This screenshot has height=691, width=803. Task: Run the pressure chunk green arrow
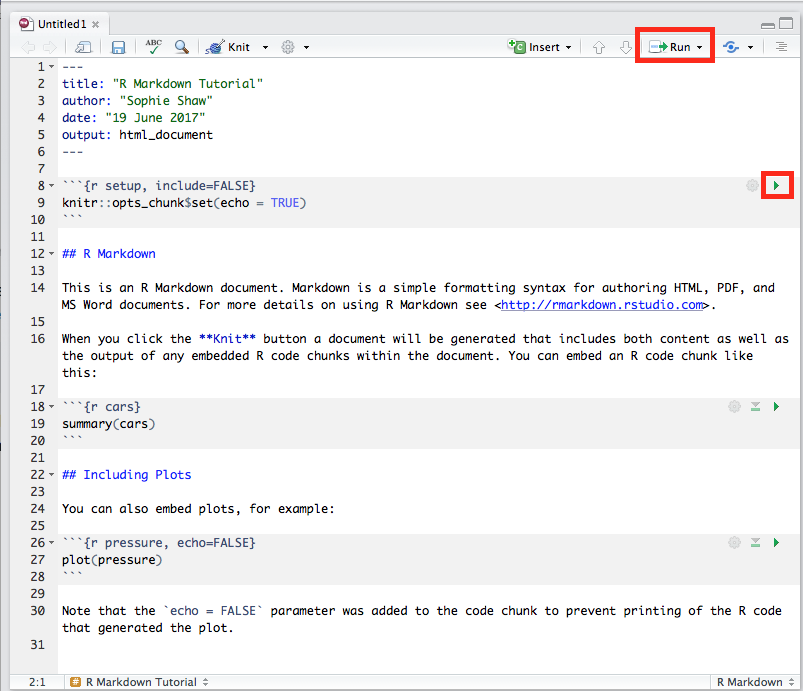(776, 542)
